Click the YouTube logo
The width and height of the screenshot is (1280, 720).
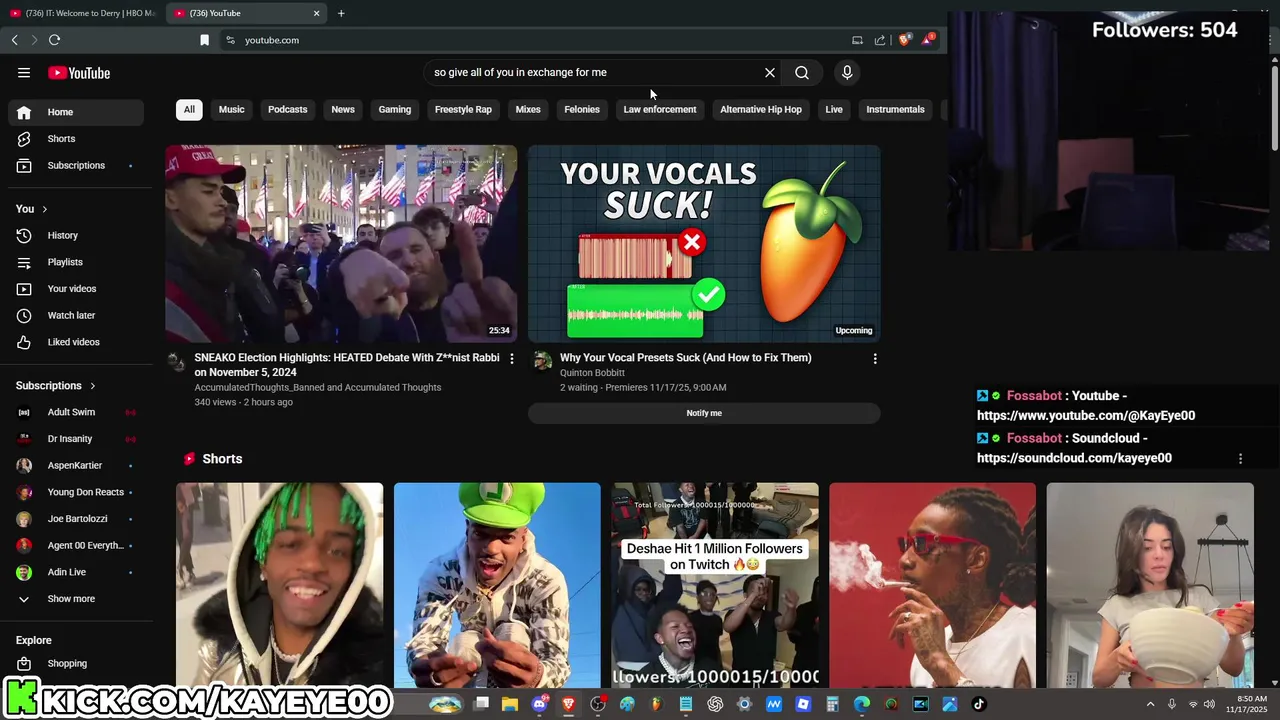click(79, 73)
